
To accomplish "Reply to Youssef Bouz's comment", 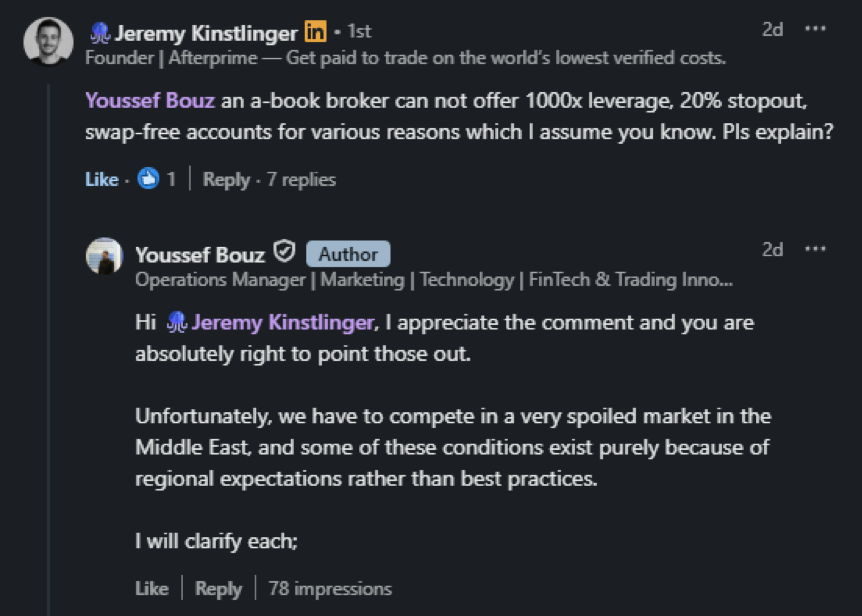I will tap(218, 589).
